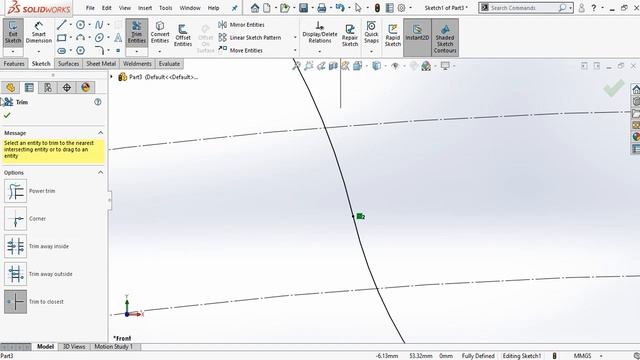The width and height of the screenshot is (640, 360).
Task: Open the ConfigurationManager tab
Action: point(48,87)
